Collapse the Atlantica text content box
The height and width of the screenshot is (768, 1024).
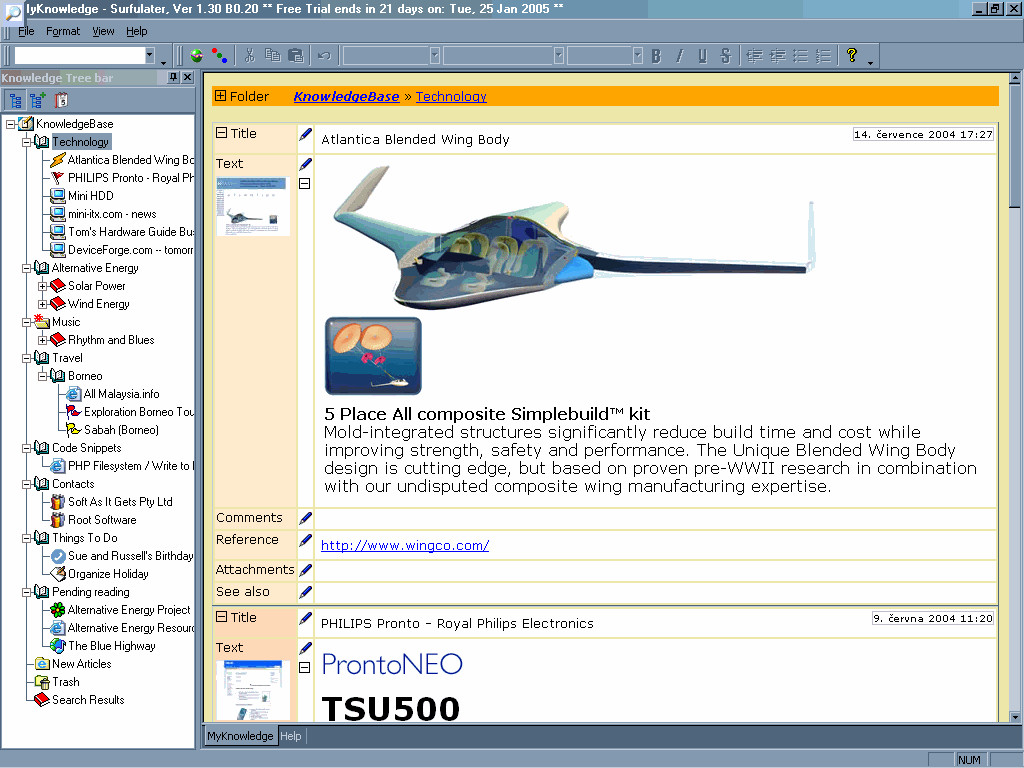tap(304, 184)
